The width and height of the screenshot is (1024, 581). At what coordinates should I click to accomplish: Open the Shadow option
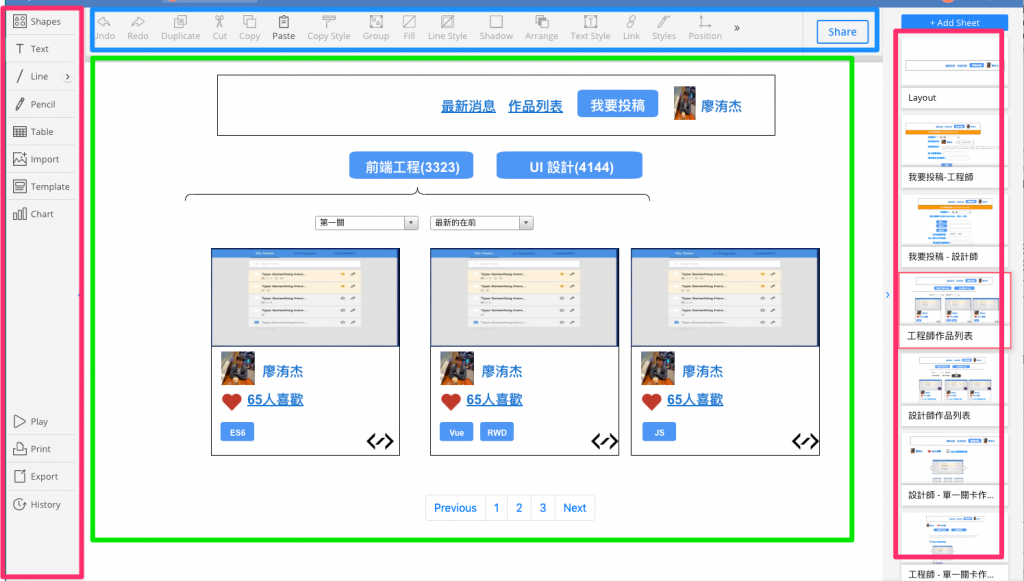(496, 28)
